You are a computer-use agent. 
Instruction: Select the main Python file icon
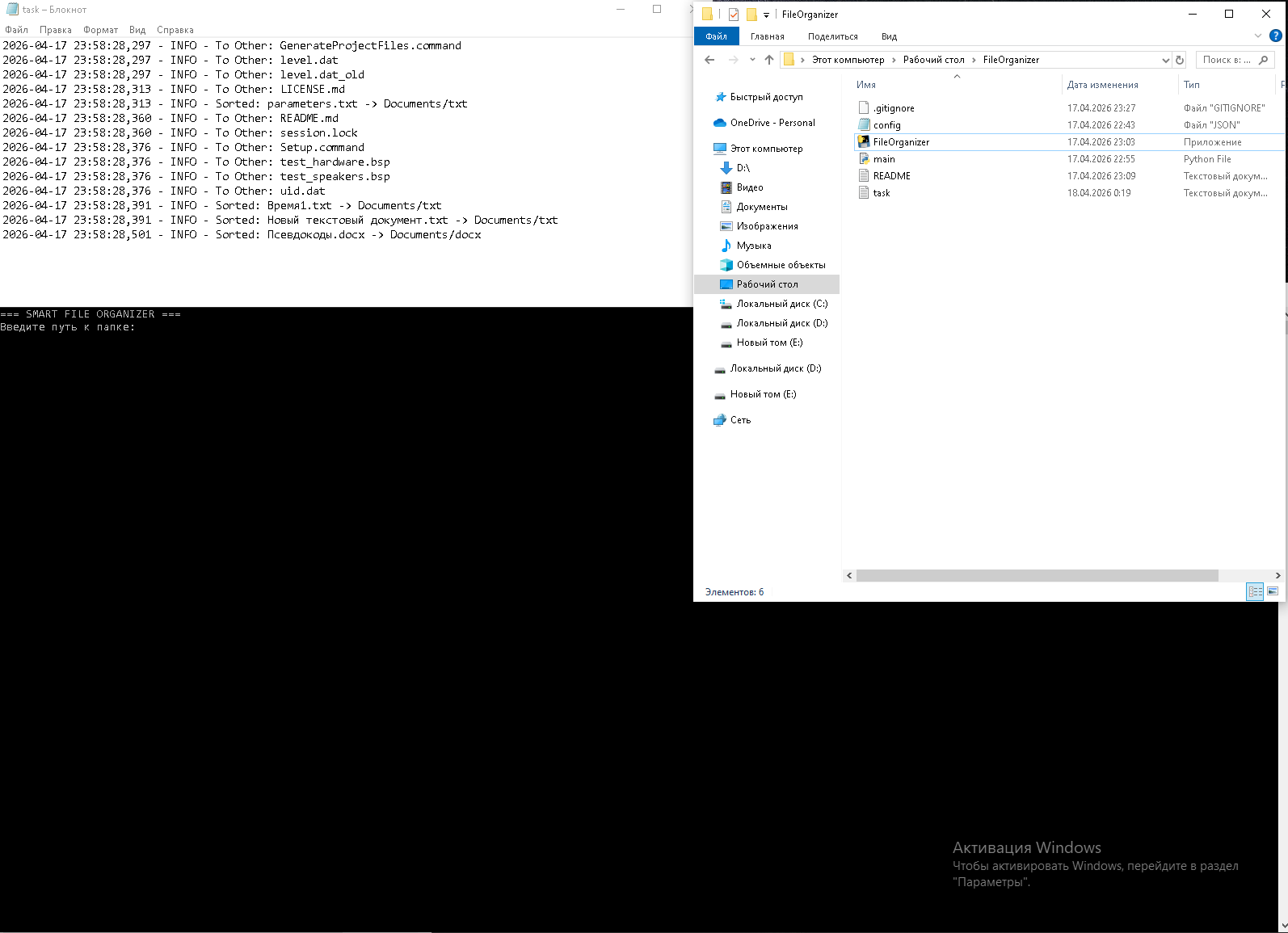tap(864, 159)
